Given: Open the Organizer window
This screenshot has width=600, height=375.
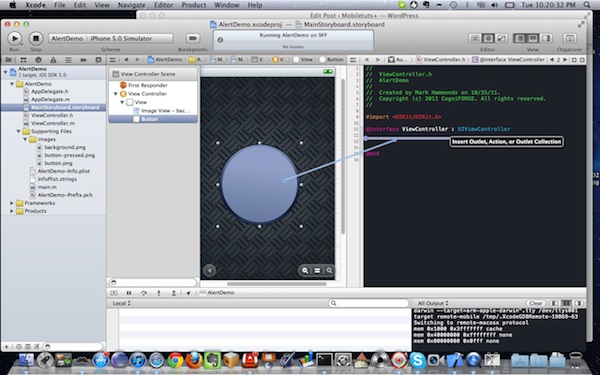Looking at the screenshot, I should point(569,38).
